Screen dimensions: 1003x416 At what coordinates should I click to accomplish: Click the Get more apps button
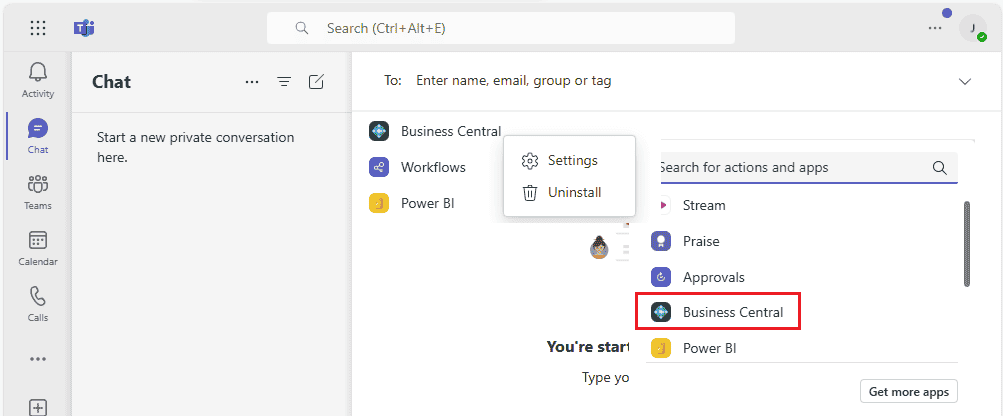point(908,391)
